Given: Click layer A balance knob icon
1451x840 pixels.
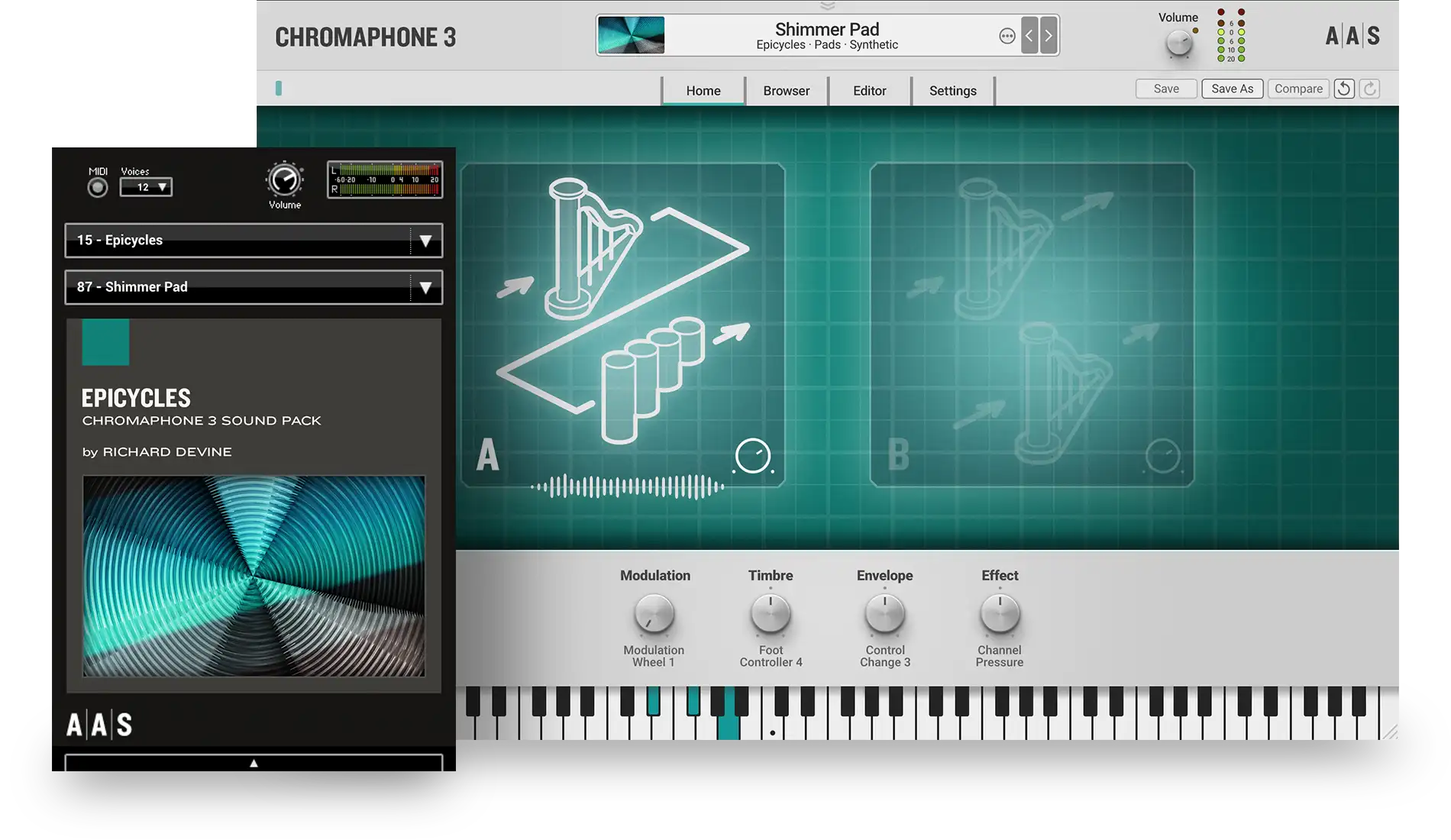Looking at the screenshot, I should pyautogui.click(x=752, y=456).
